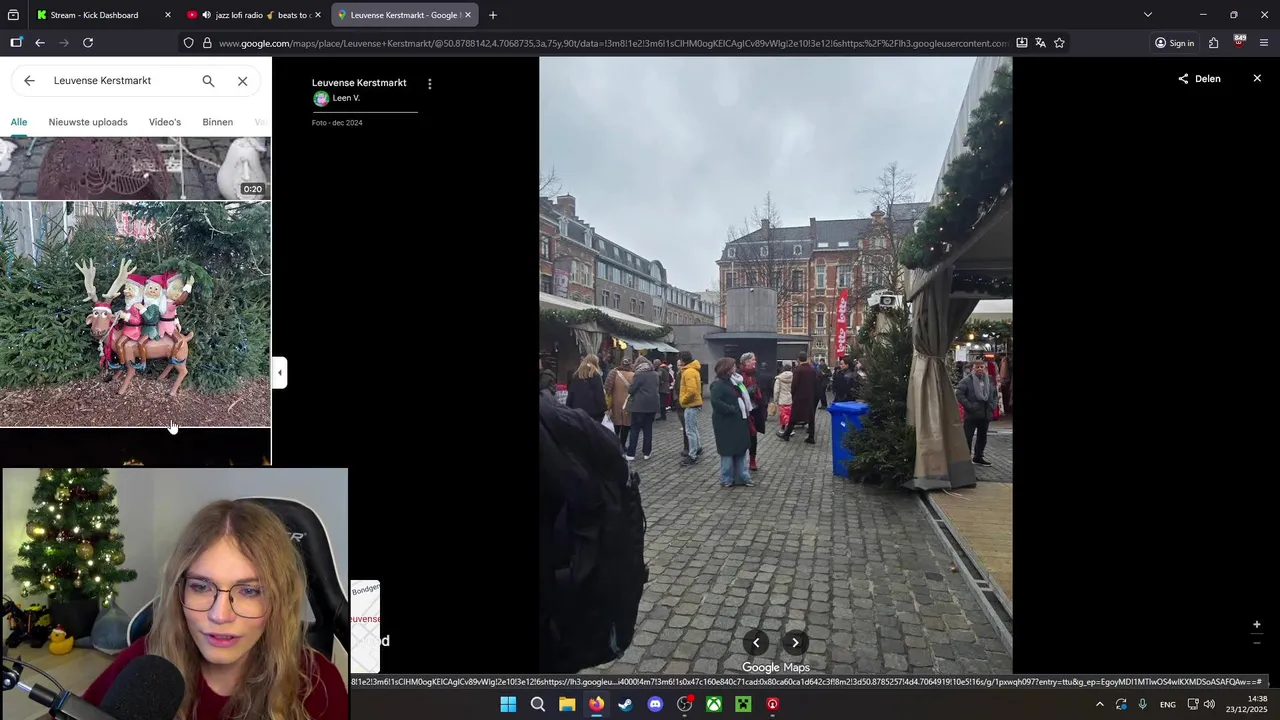The height and width of the screenshot is (720, 1280).
Task: Change the ENG input language
Action: click(x=1168, y=705)
